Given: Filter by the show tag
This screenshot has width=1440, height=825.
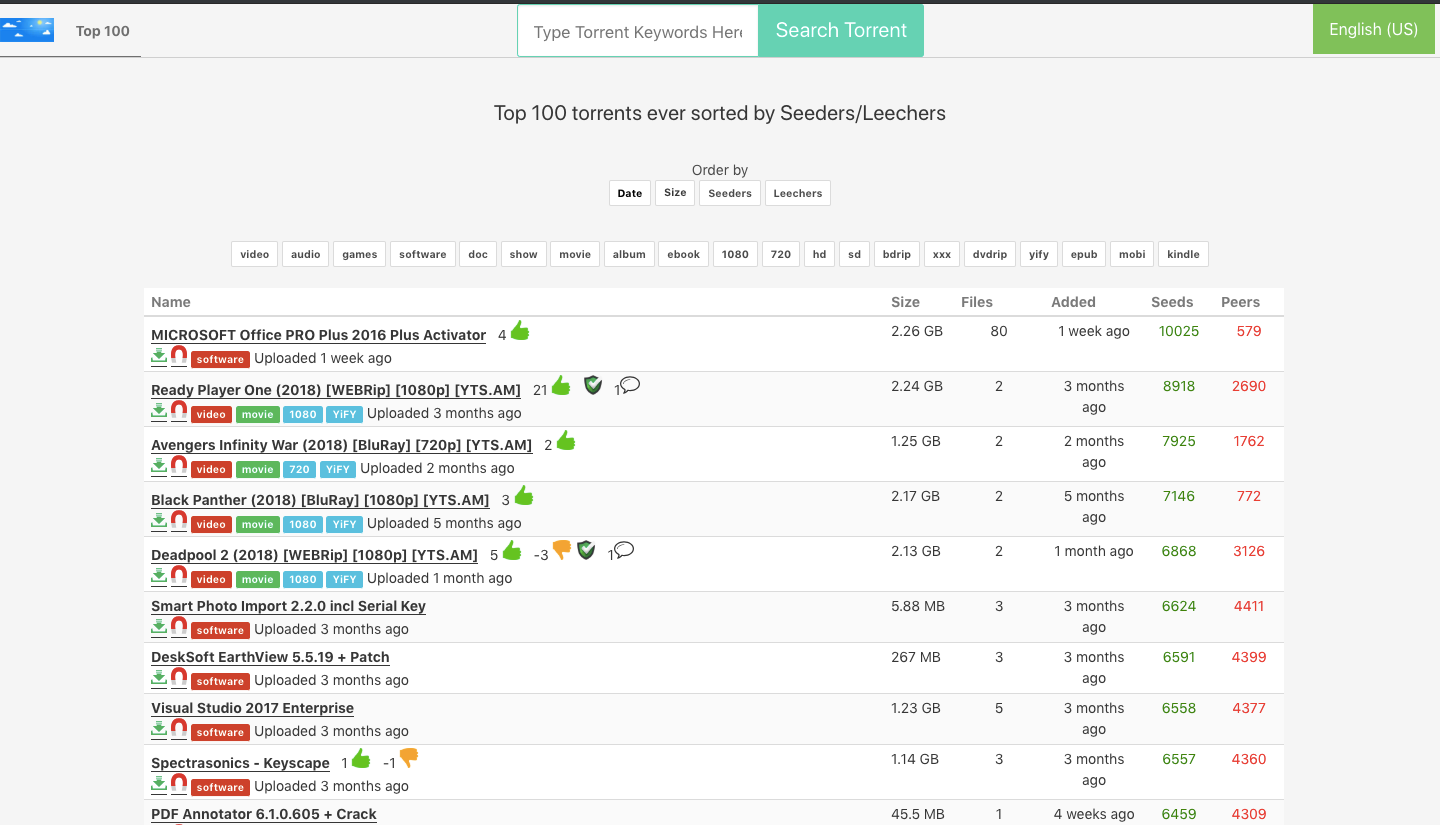Looking at the screenshot, I should pos(524,254).
